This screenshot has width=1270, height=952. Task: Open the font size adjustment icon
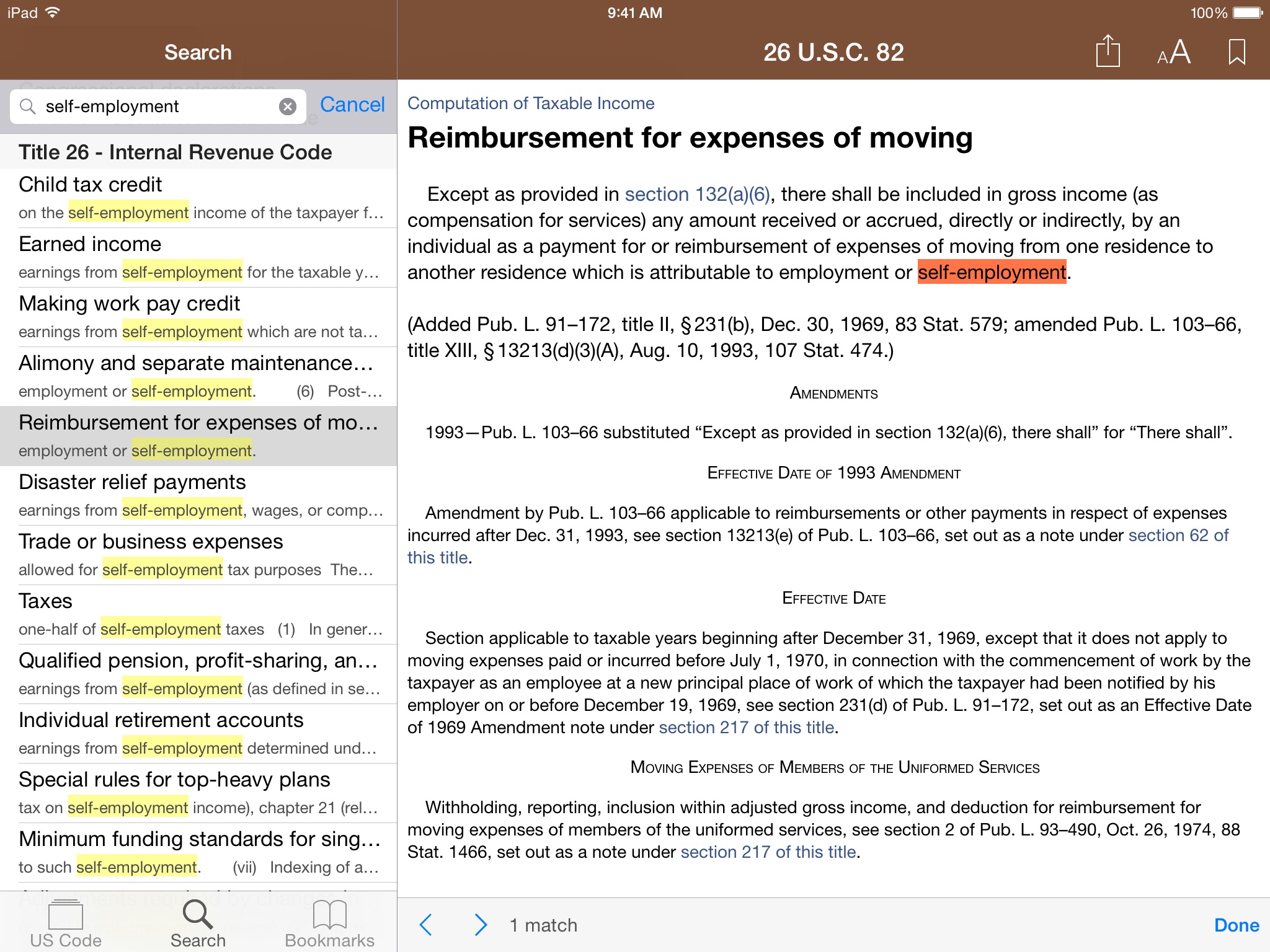point(1173,52)
